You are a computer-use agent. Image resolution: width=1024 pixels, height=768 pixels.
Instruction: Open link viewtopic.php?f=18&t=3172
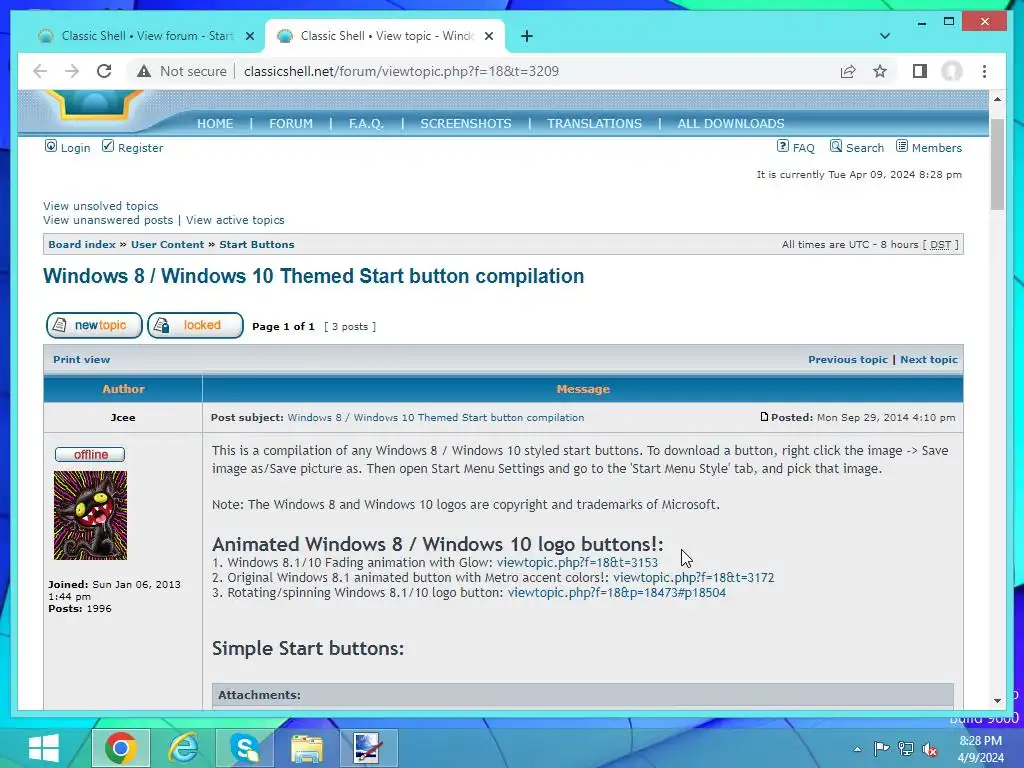(694, 577)
